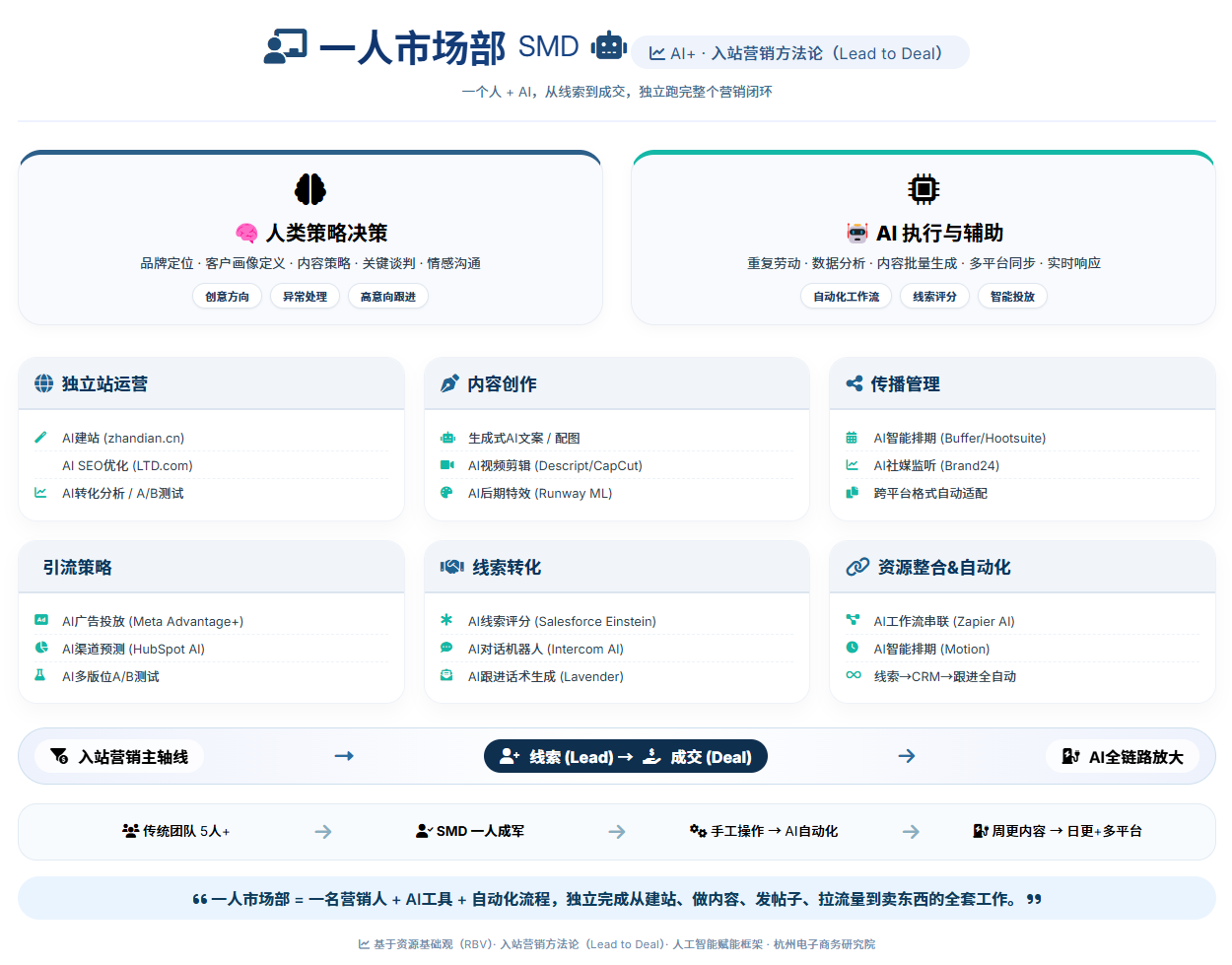Click the handshake icon beside 线索转化
The height and width of the screenshot is (965, 1232).
(x=451, y=567)
